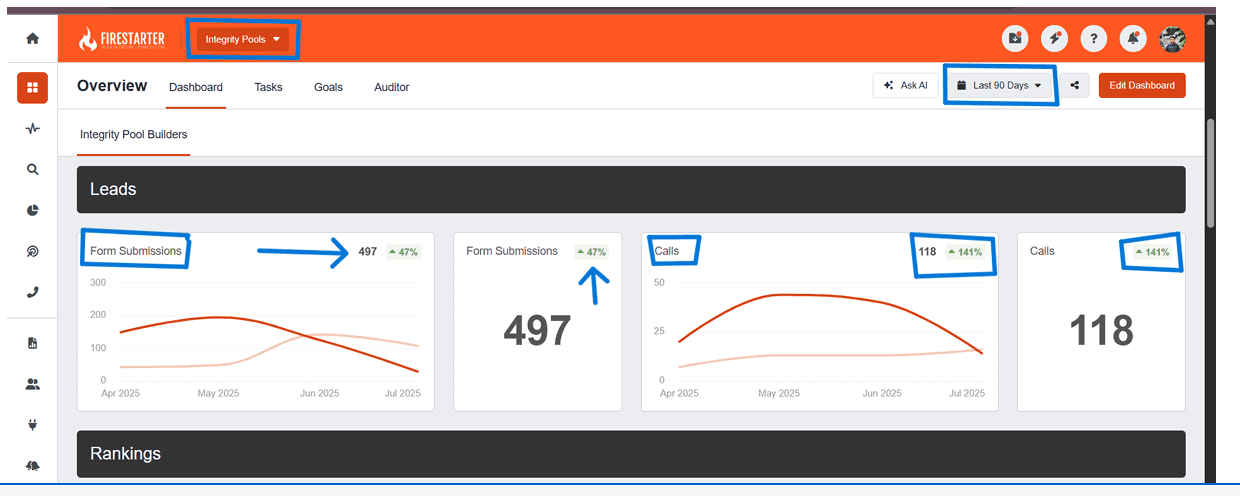
Task: Select the Integrity Pool Builders sub-tab
Action: pyautogui.click(x=133, y=134)
